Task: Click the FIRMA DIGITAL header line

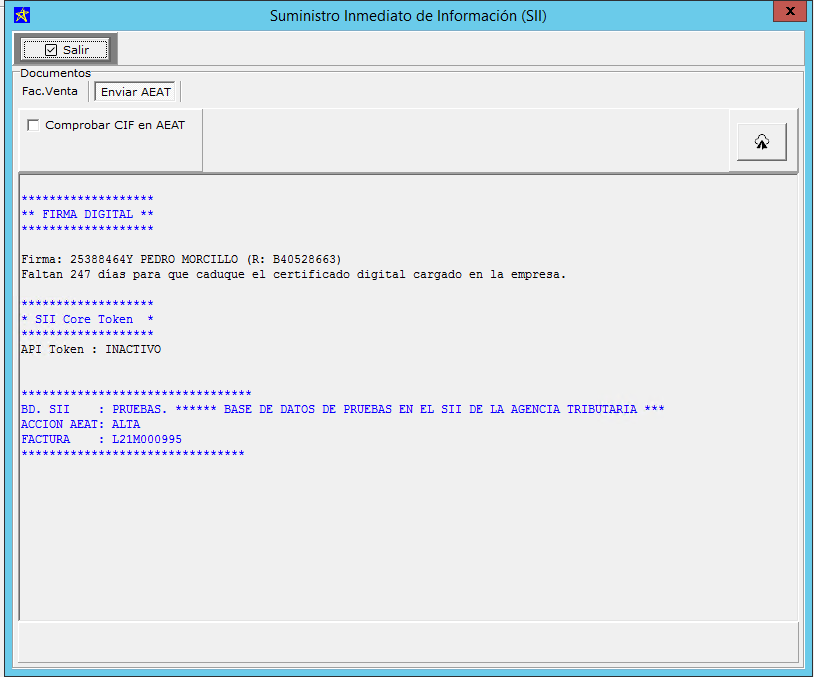Action: point(87,214)
